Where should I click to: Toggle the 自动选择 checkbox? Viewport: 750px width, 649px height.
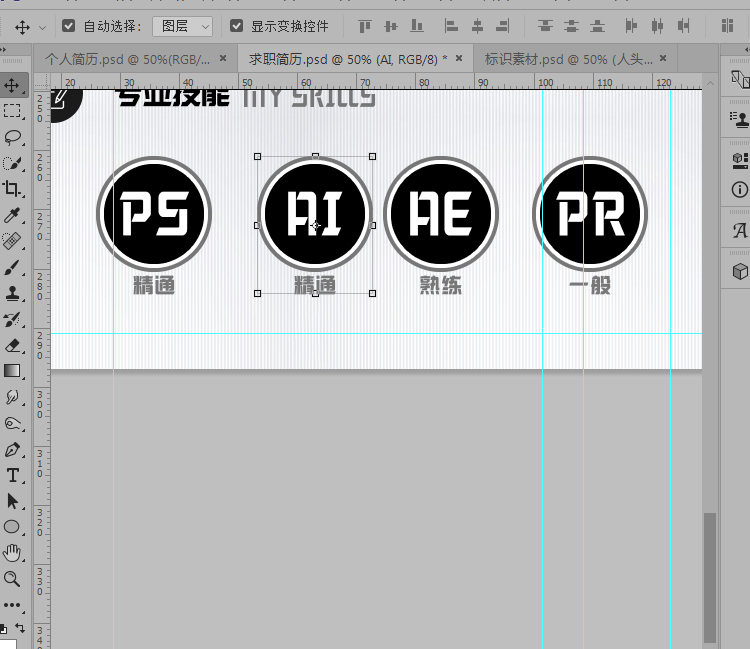tap(68, 26)
